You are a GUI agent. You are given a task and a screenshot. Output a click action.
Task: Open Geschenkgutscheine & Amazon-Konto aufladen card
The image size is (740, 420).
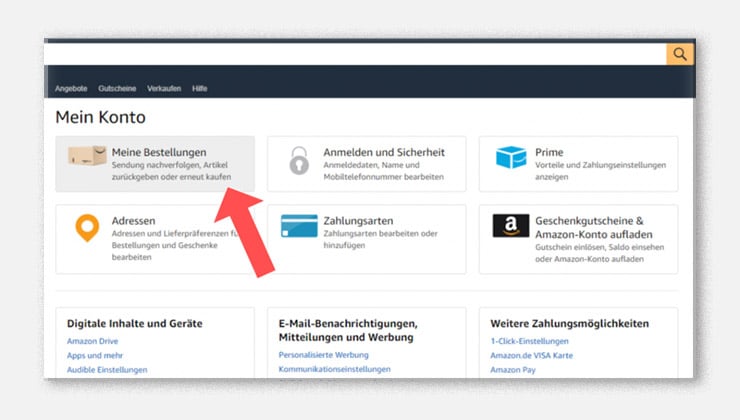(578, 239)
